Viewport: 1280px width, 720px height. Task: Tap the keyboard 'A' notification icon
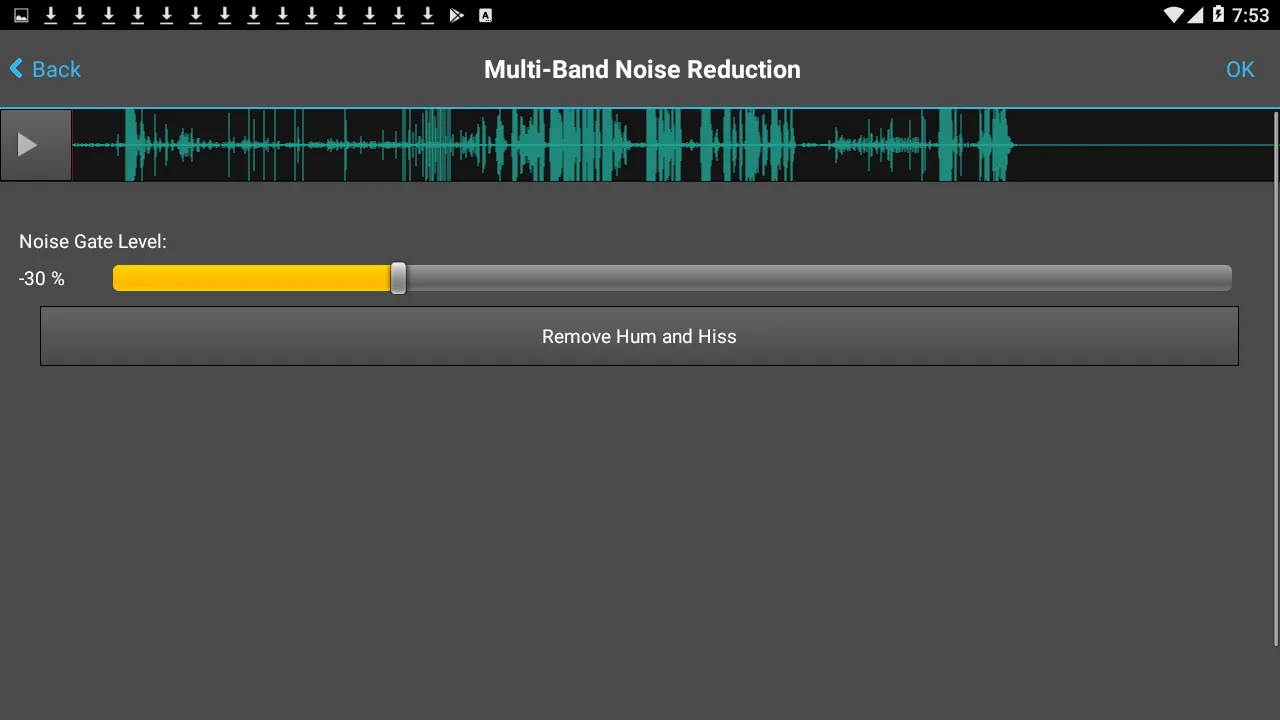(x=486, y=15)
